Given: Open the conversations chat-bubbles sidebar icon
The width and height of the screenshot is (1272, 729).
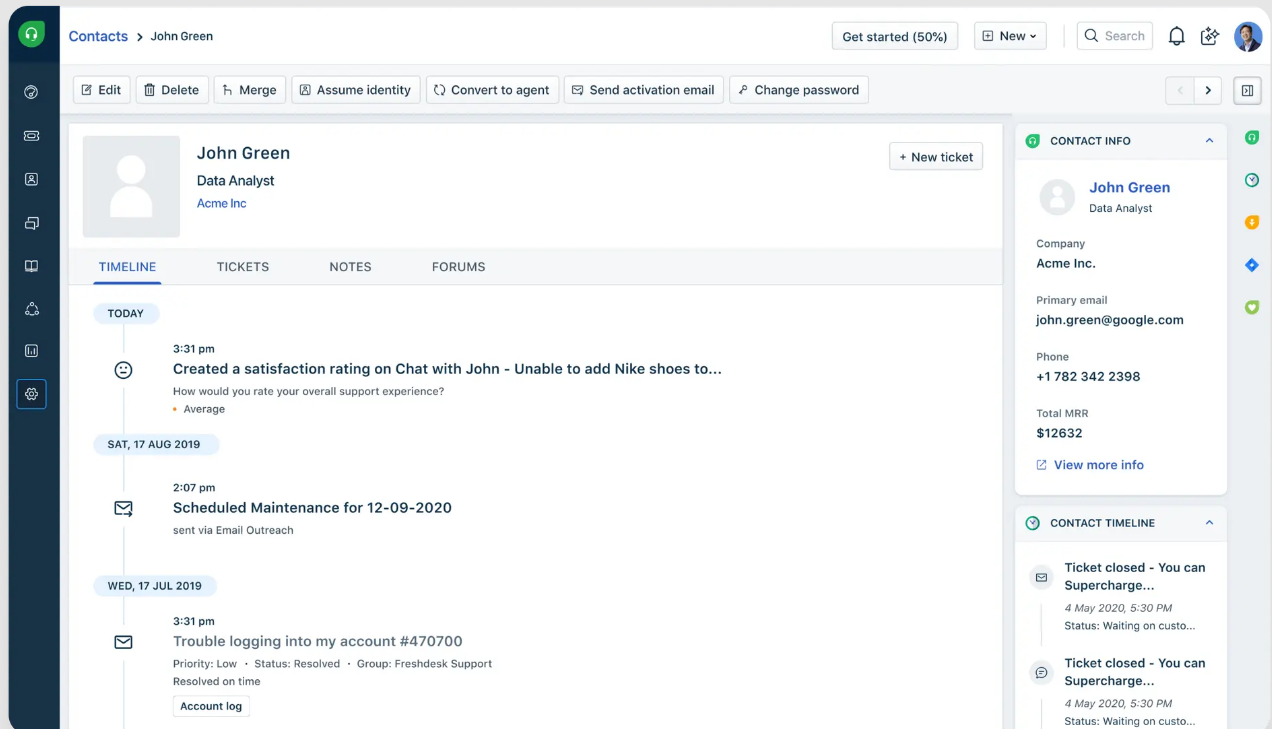Looking at the screenshot, I should coord(31,223).
